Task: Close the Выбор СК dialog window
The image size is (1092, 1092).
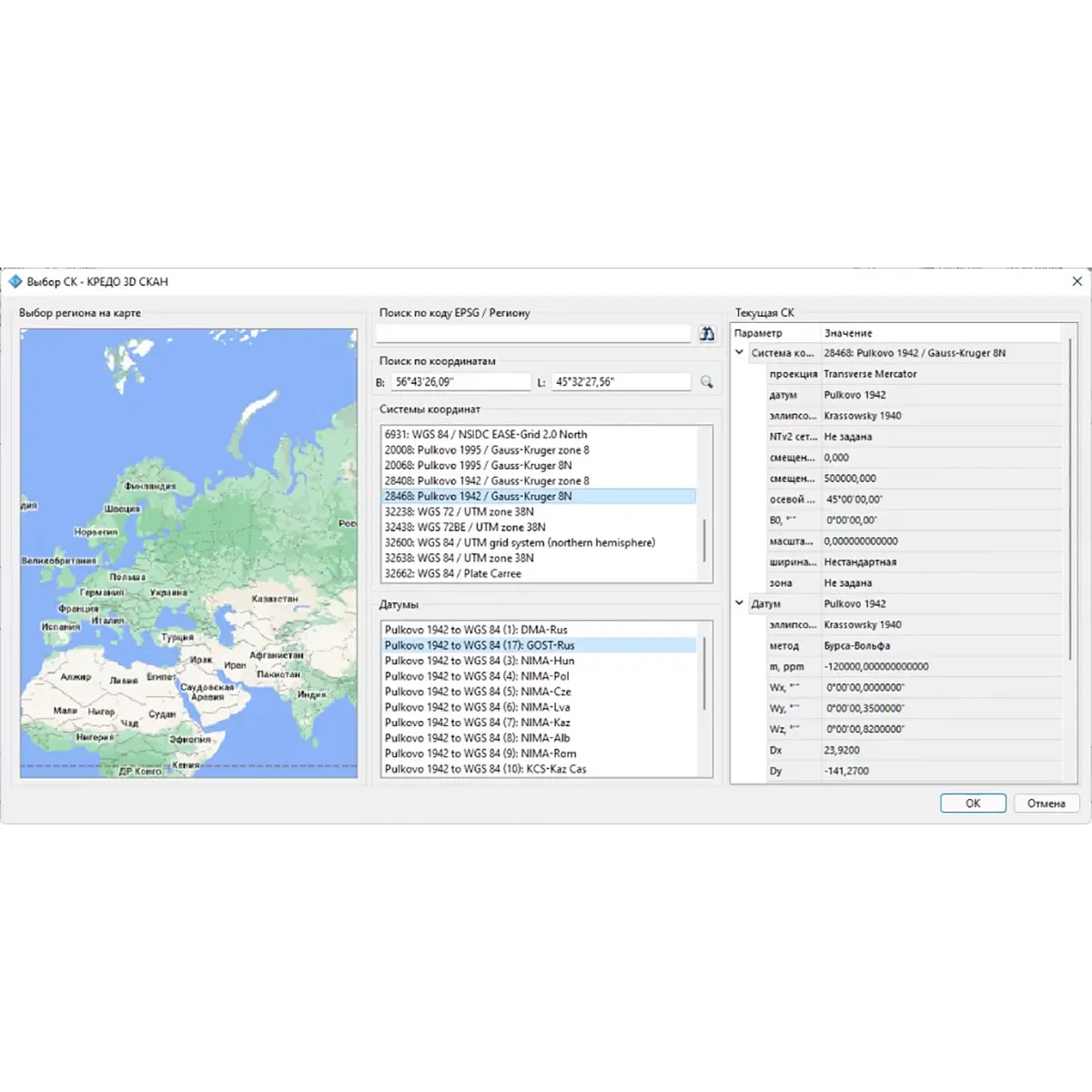Action: tap(1077, 282)
